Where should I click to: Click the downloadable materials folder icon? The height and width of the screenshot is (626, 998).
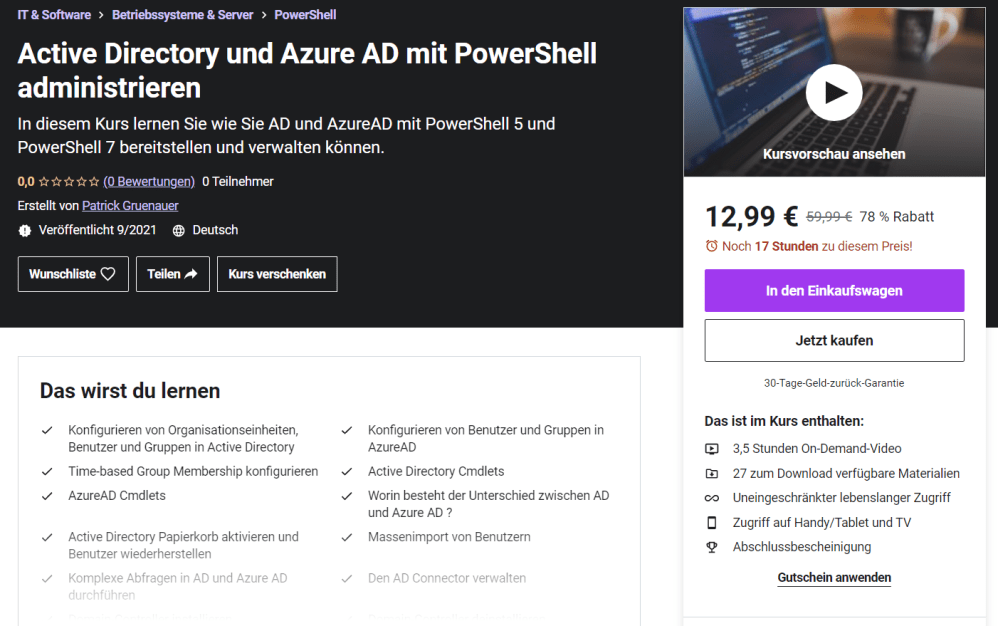pyautogui.click(x=712, y=474)
